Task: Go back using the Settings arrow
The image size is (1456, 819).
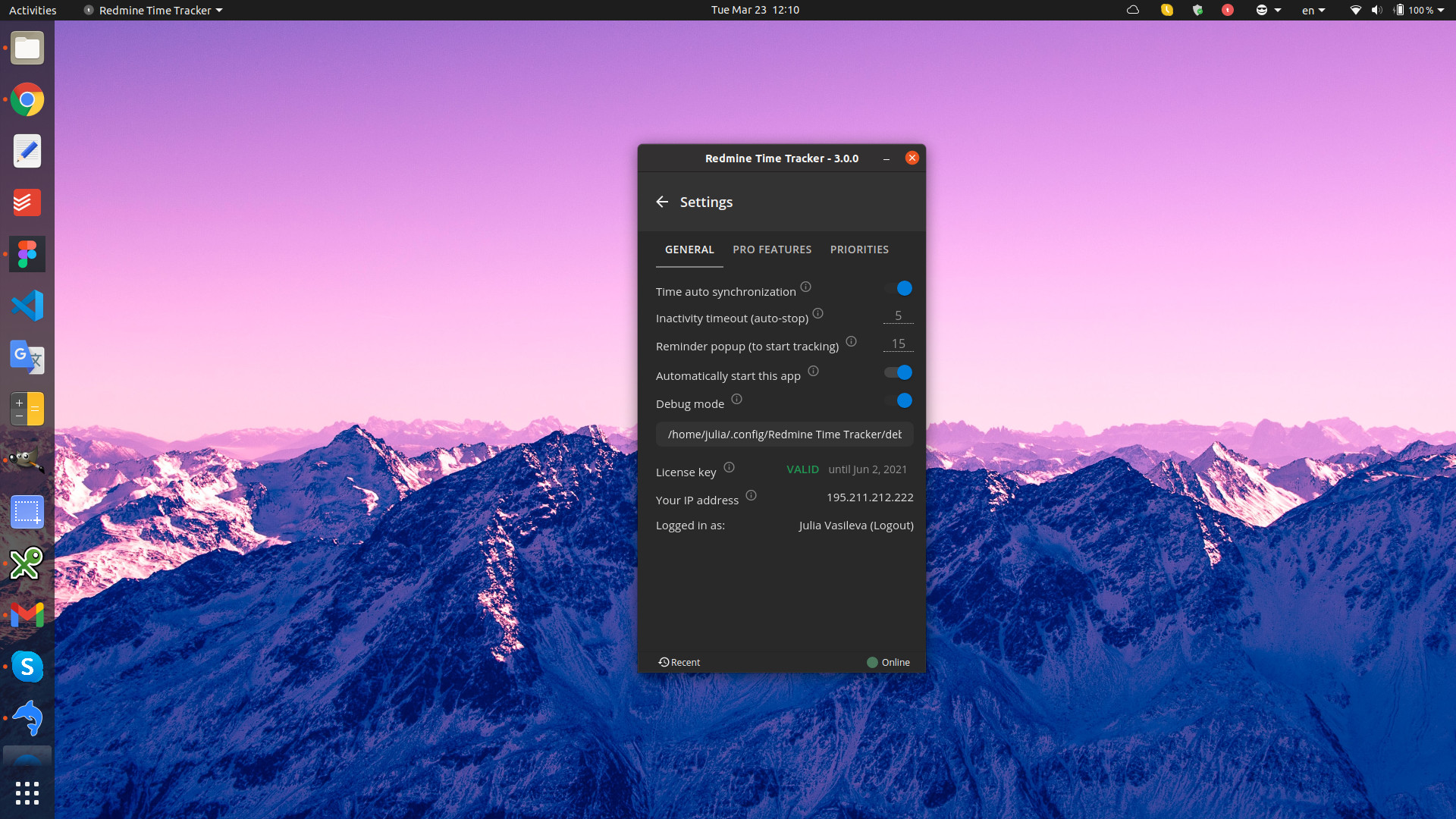Action: pos(662,202)
